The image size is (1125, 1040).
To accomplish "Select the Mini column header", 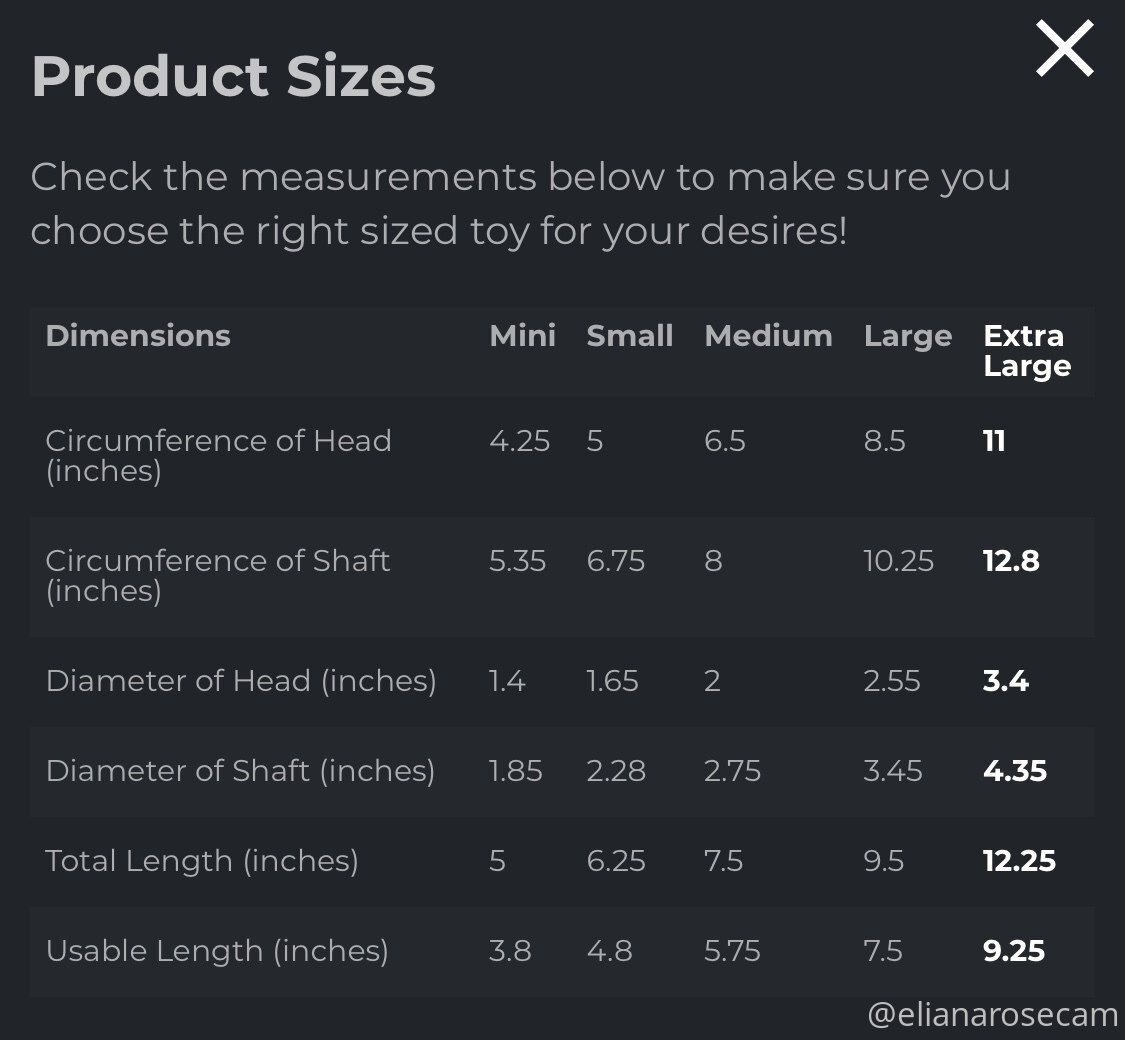I will click(522, 336).
